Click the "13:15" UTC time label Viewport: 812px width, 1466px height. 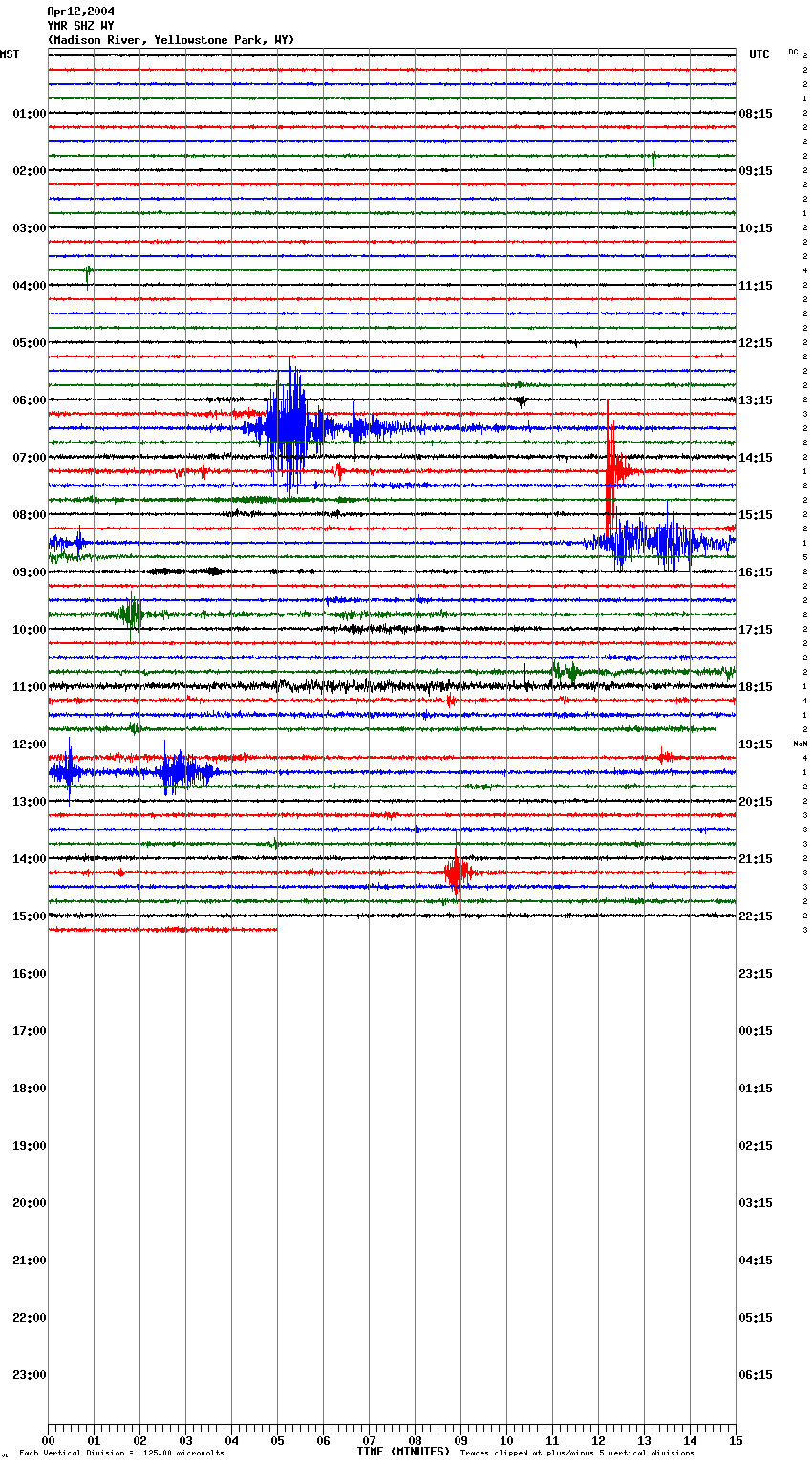(x=756, y=400)
